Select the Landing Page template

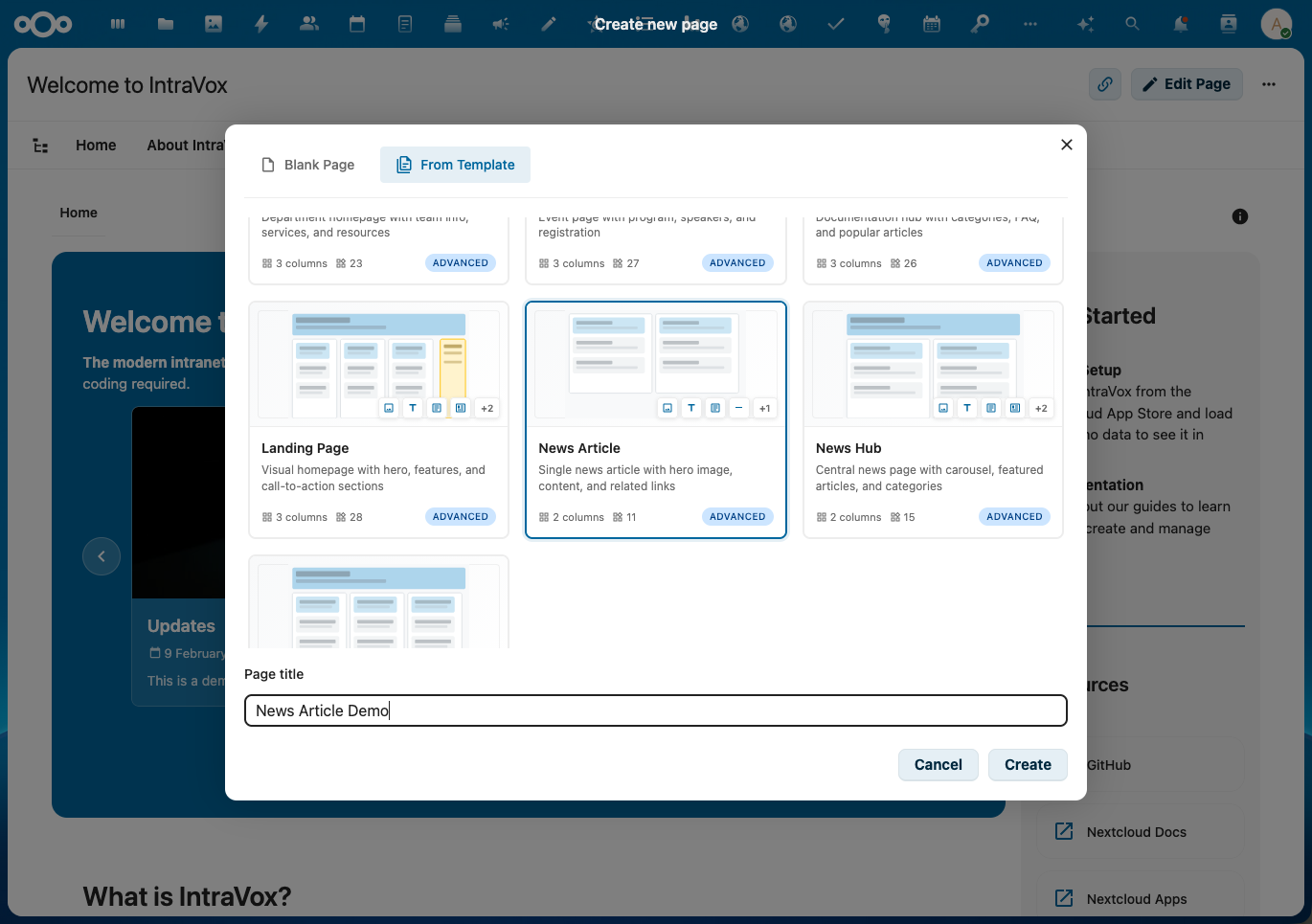click(377, 419)
